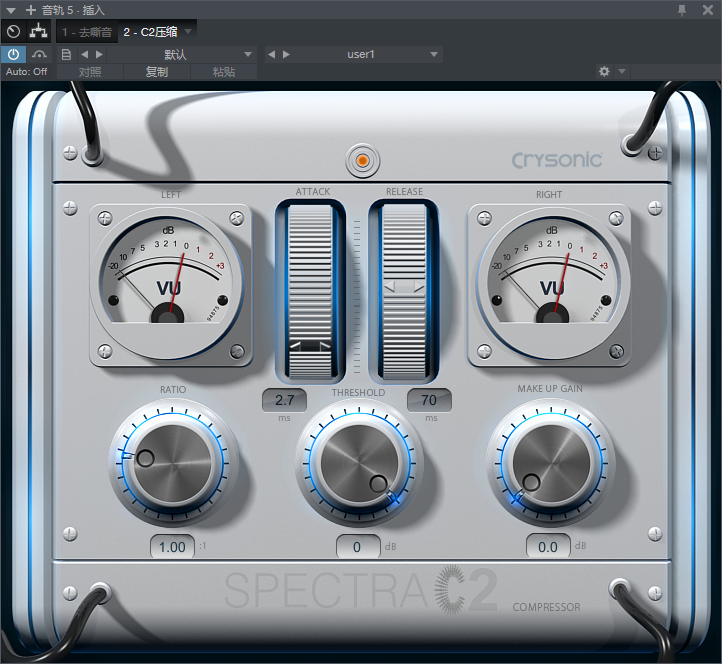Click the 对照 compare button
This screenshot has height=664, width=722.
coord(90,72)
